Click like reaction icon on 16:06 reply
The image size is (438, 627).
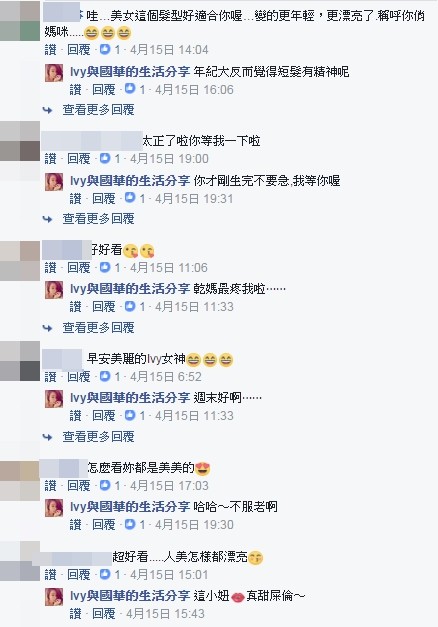(130, 89)
